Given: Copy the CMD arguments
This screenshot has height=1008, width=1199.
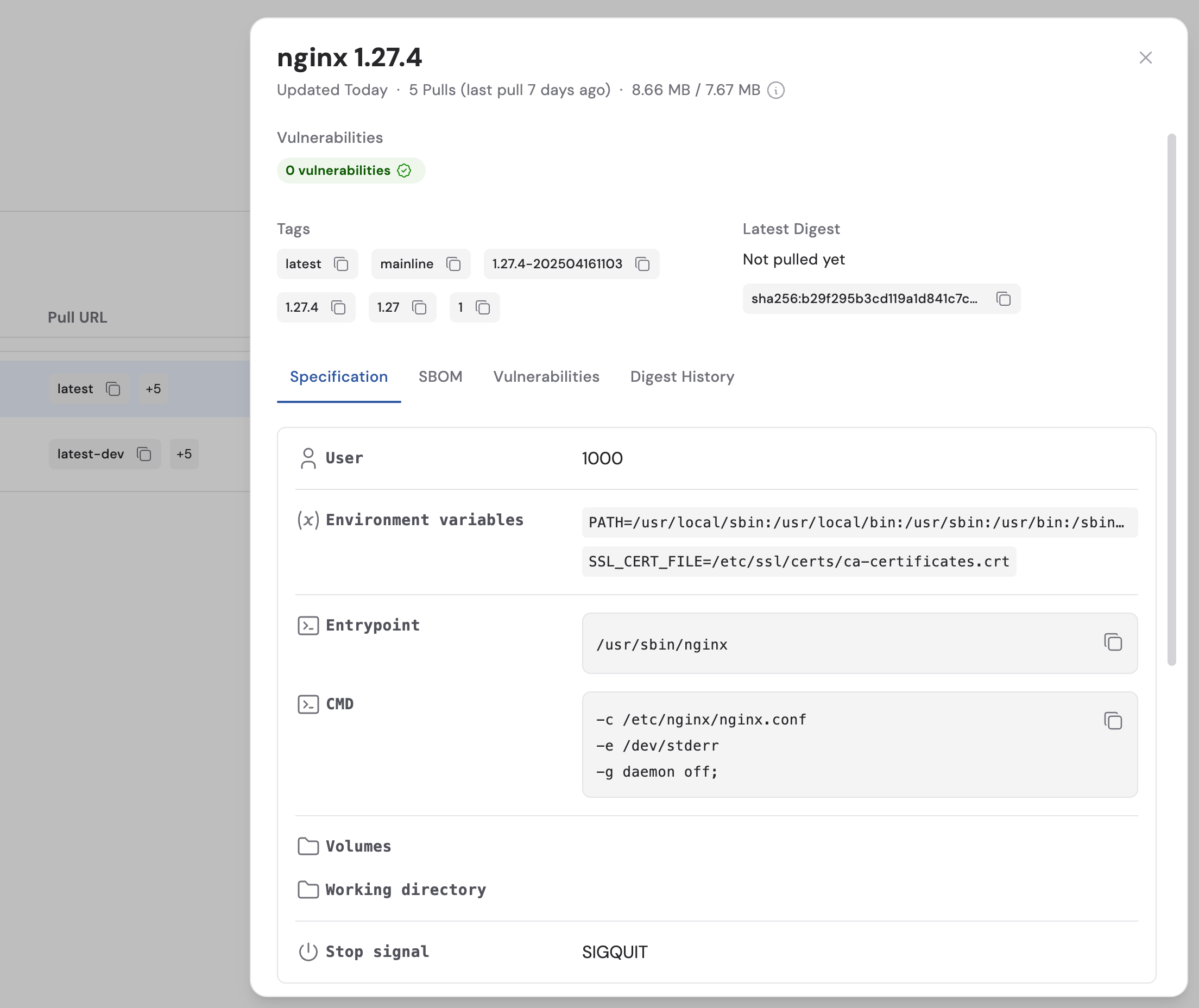Looking at the screenshot, I should (1113, 721).
